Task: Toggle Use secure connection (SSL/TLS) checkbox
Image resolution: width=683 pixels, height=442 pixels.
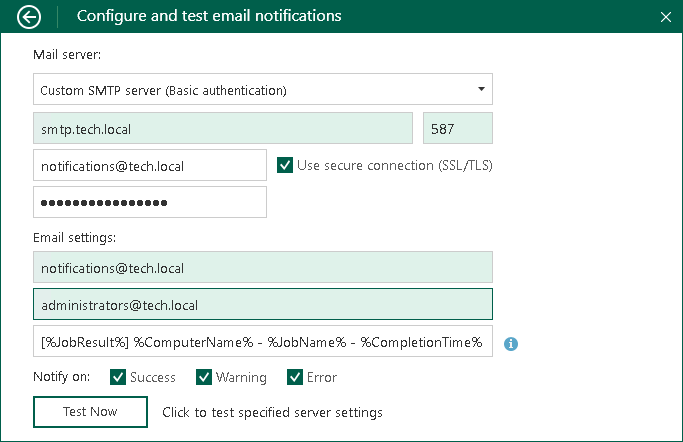Action: point(285,165)
